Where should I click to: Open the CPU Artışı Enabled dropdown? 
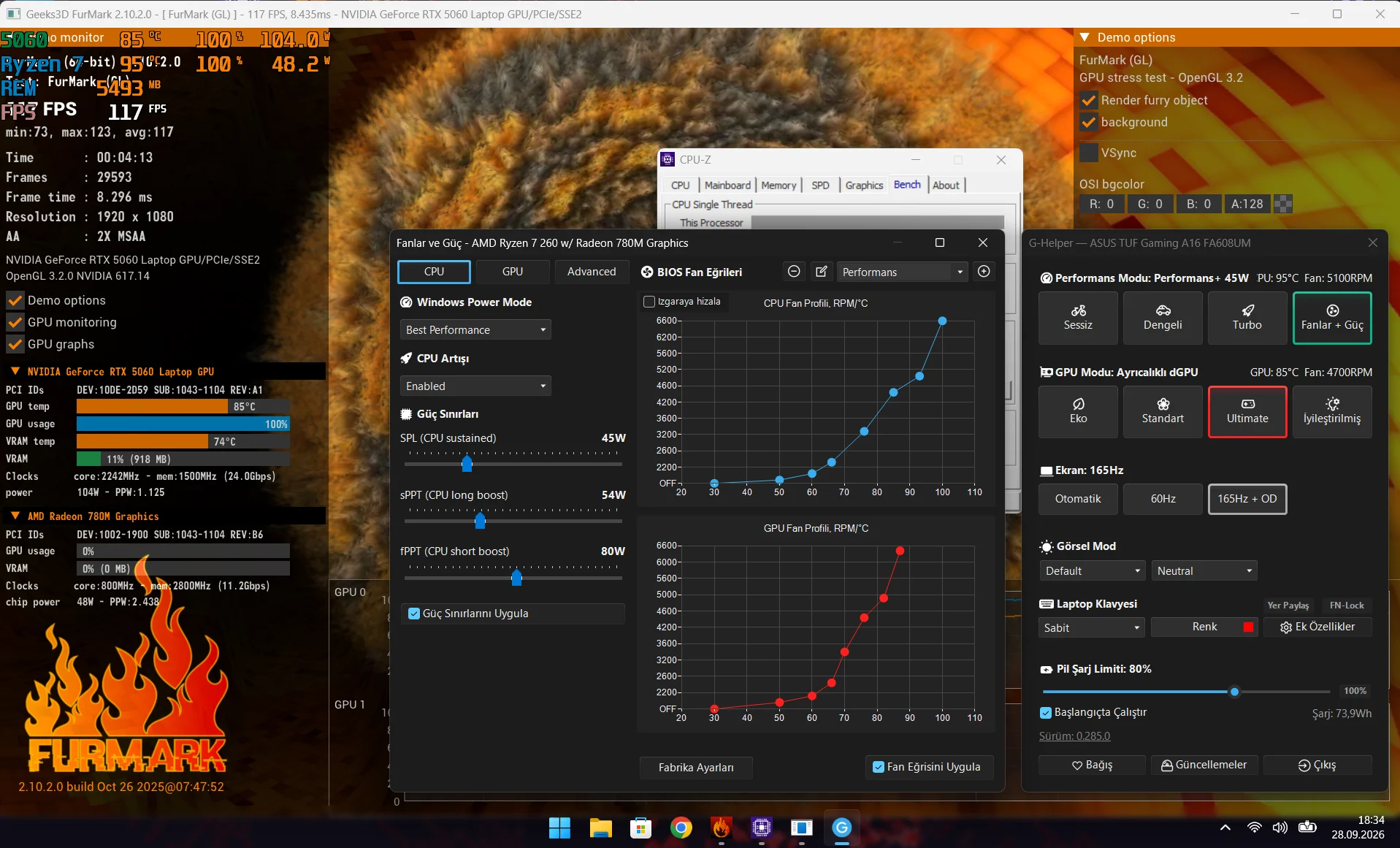tap(475, 386)
